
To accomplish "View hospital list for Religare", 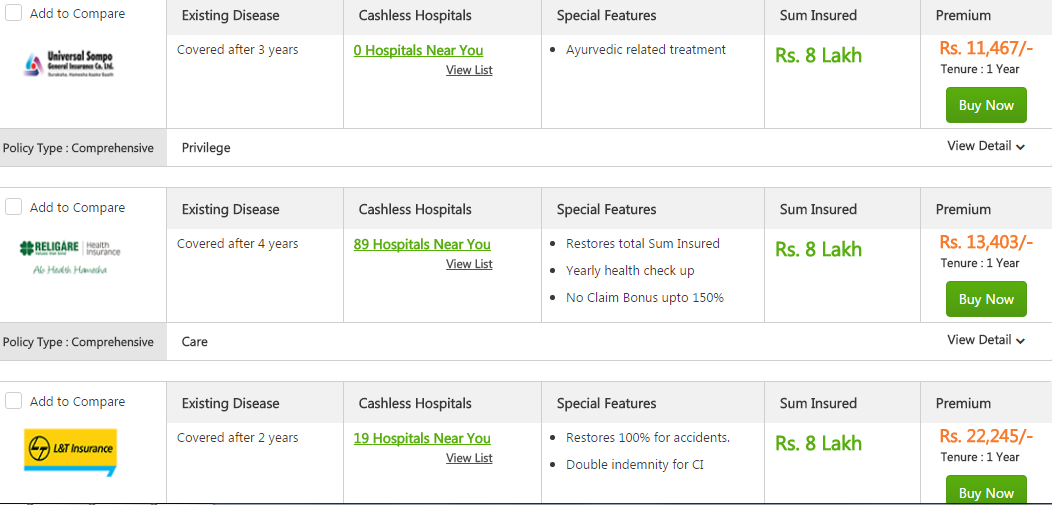I will [x=469, y=264].
